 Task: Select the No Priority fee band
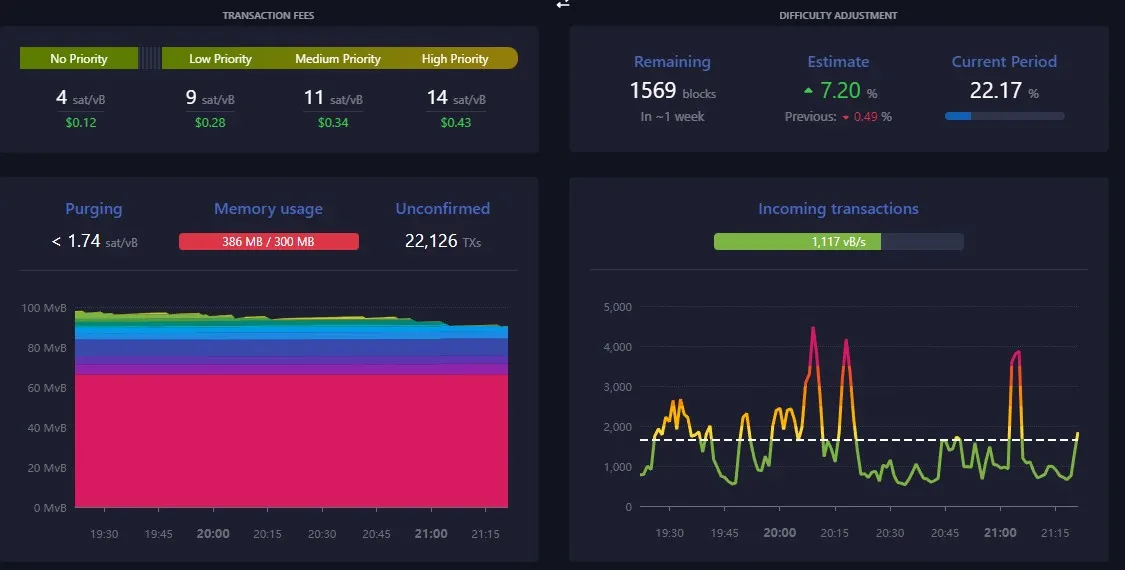[79, 59]
